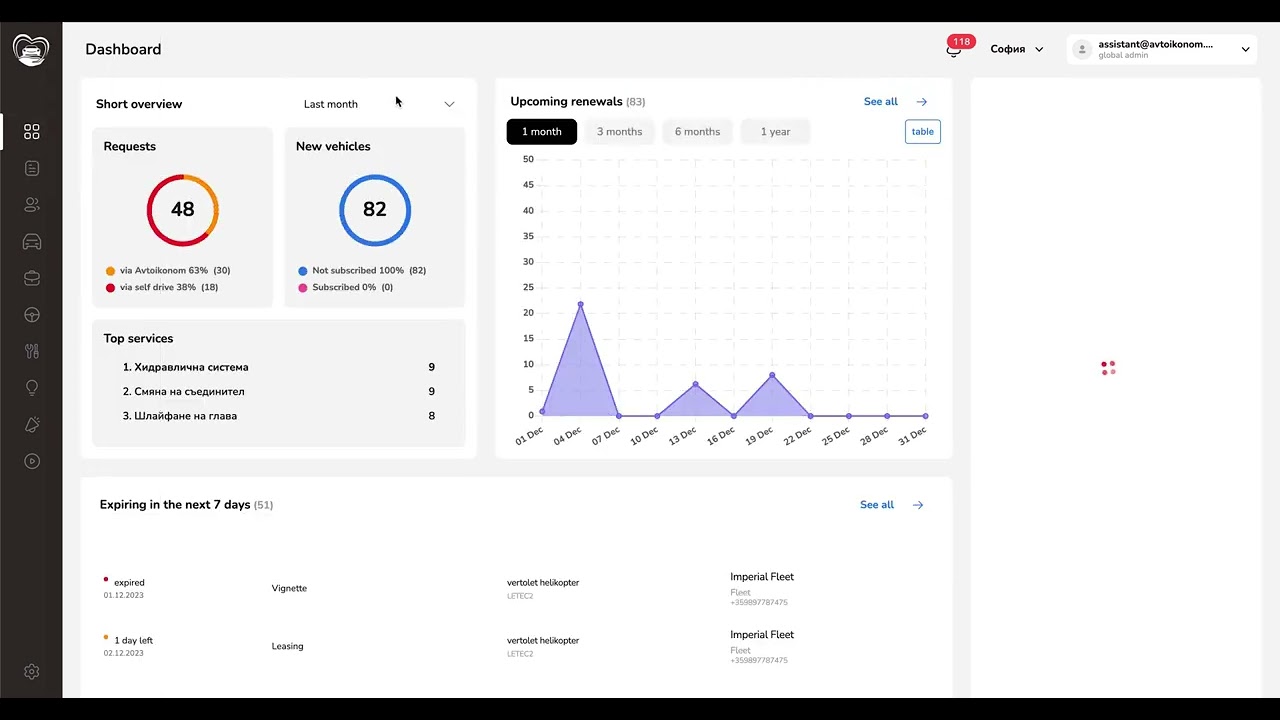
Task: Click the 19 Dec data point on chart
Action: click(772, 375)
